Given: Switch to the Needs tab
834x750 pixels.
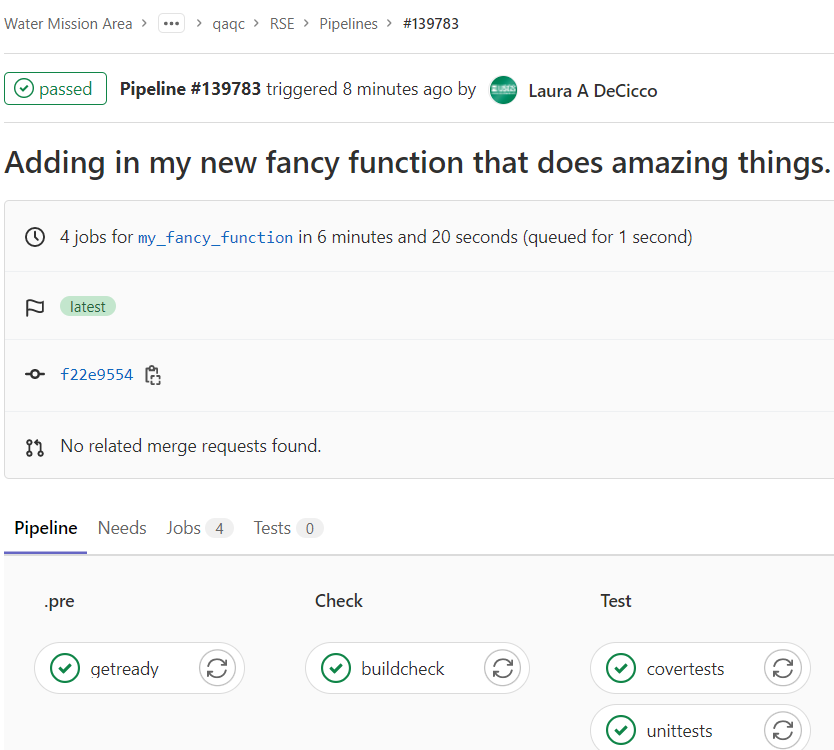Looking at the screenshot, I should [122, 528].
